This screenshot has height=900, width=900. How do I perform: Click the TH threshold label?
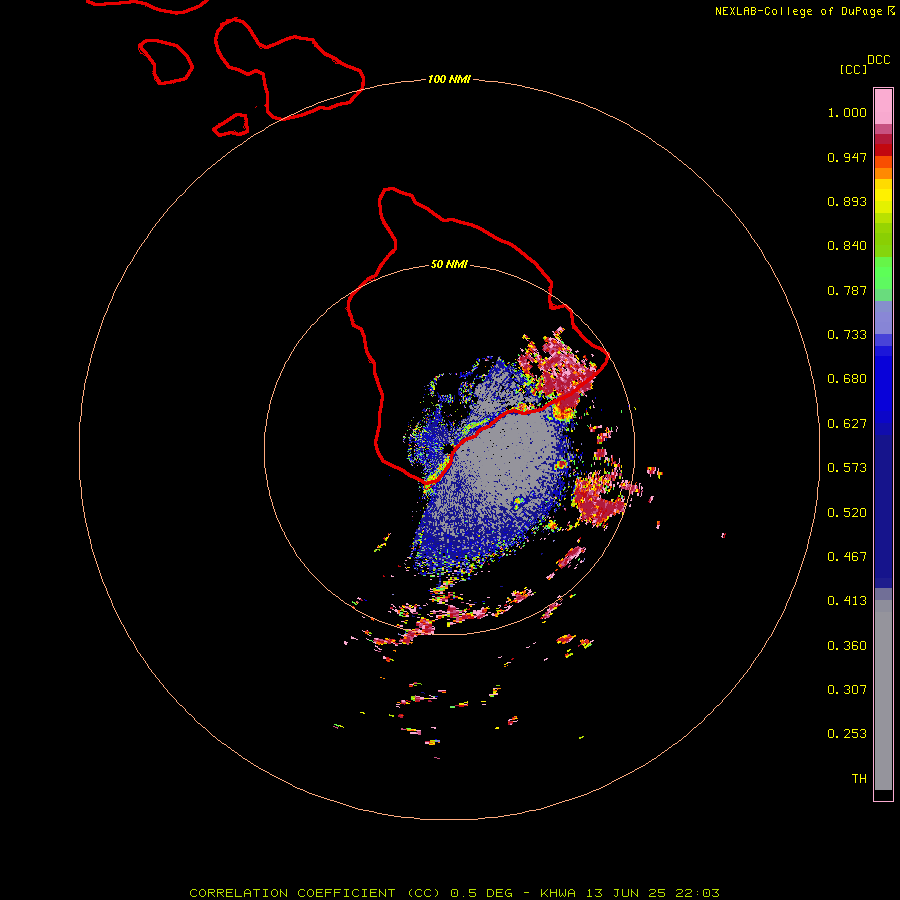point(859,779)
